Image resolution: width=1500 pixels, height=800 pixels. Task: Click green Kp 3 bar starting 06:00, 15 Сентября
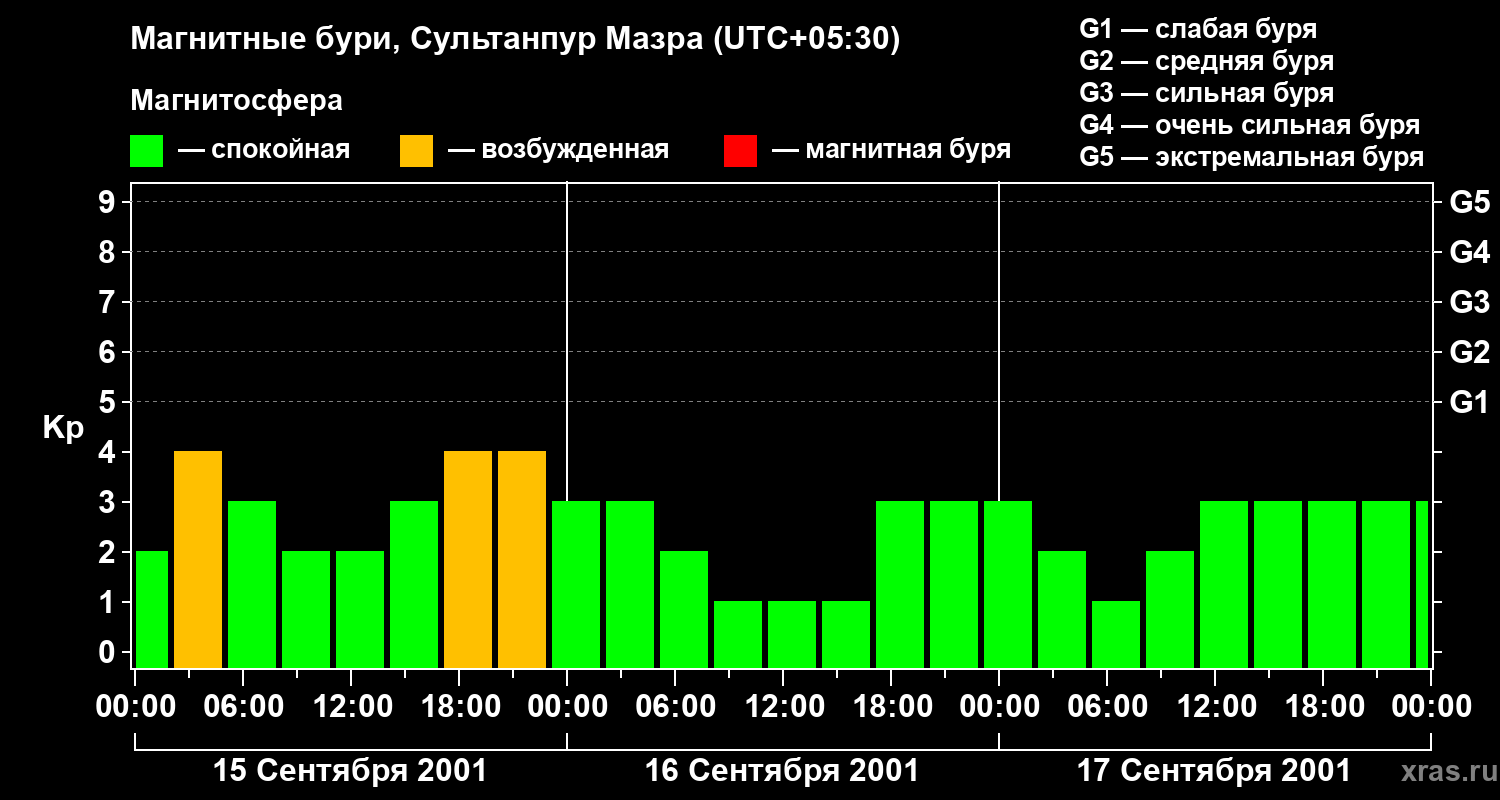click(252, 585)
